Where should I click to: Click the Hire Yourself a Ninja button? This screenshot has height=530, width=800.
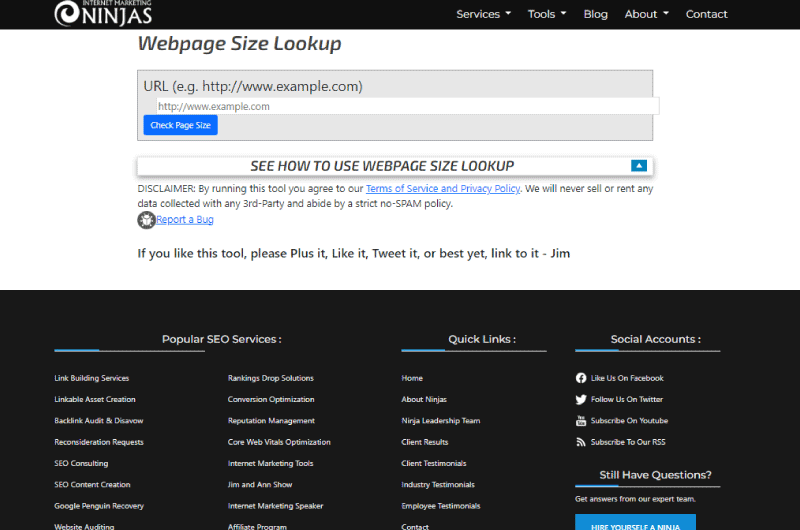[635, 522]
